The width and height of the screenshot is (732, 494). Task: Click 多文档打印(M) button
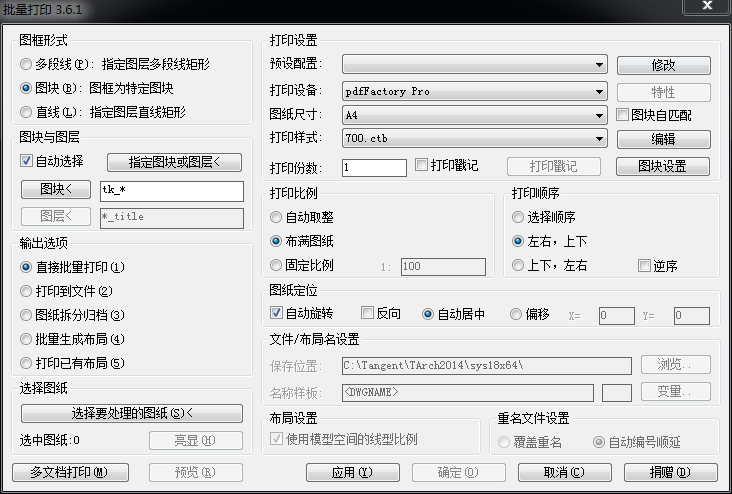pos(70,472)
